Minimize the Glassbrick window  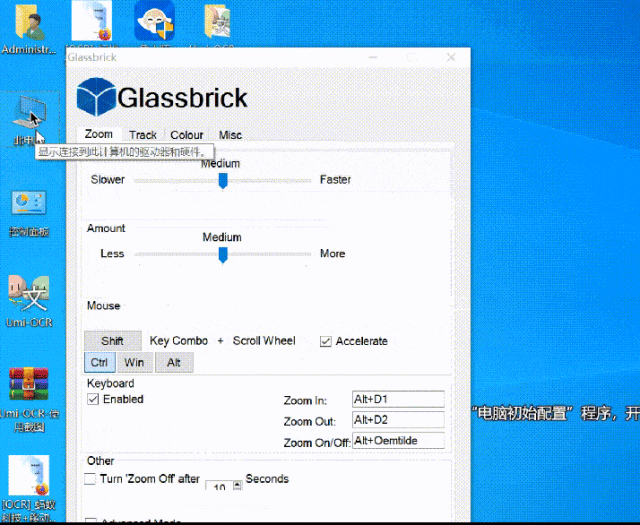tap(373, 57)
